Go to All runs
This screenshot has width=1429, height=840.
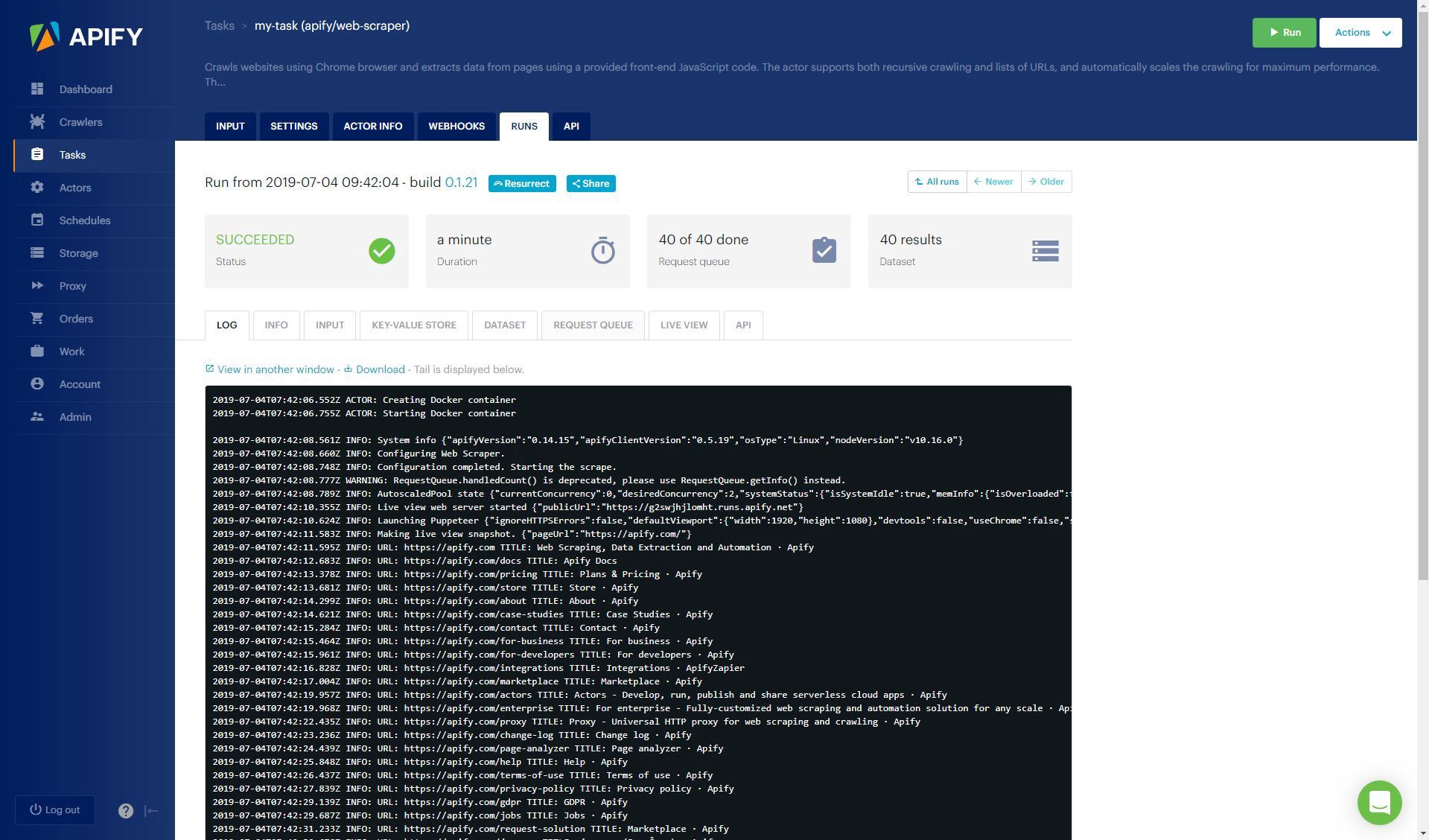(x=937, y=182)
